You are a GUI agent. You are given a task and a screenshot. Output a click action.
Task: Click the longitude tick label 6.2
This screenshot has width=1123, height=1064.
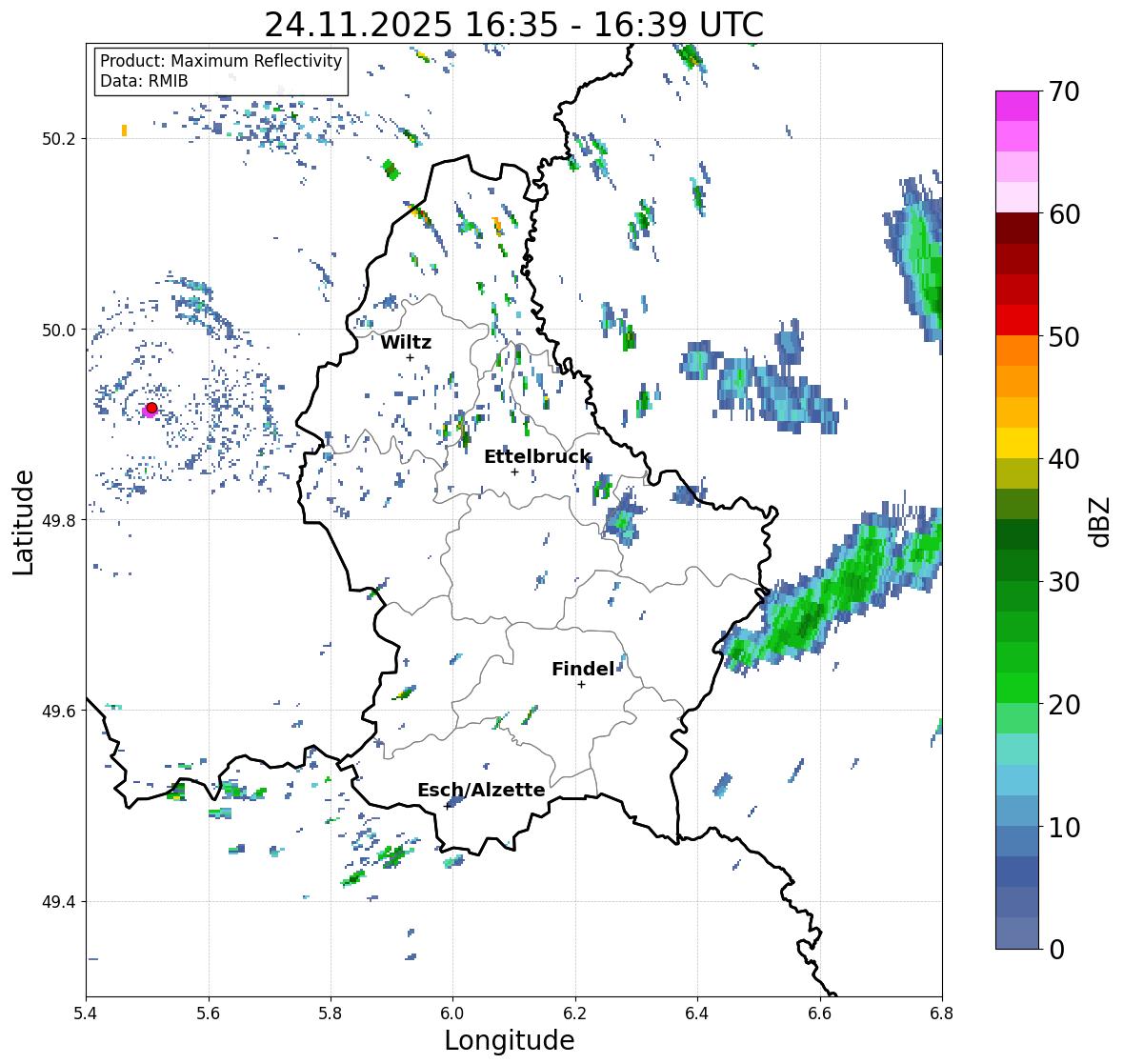pyautogui.click(x=575, y=1014)
